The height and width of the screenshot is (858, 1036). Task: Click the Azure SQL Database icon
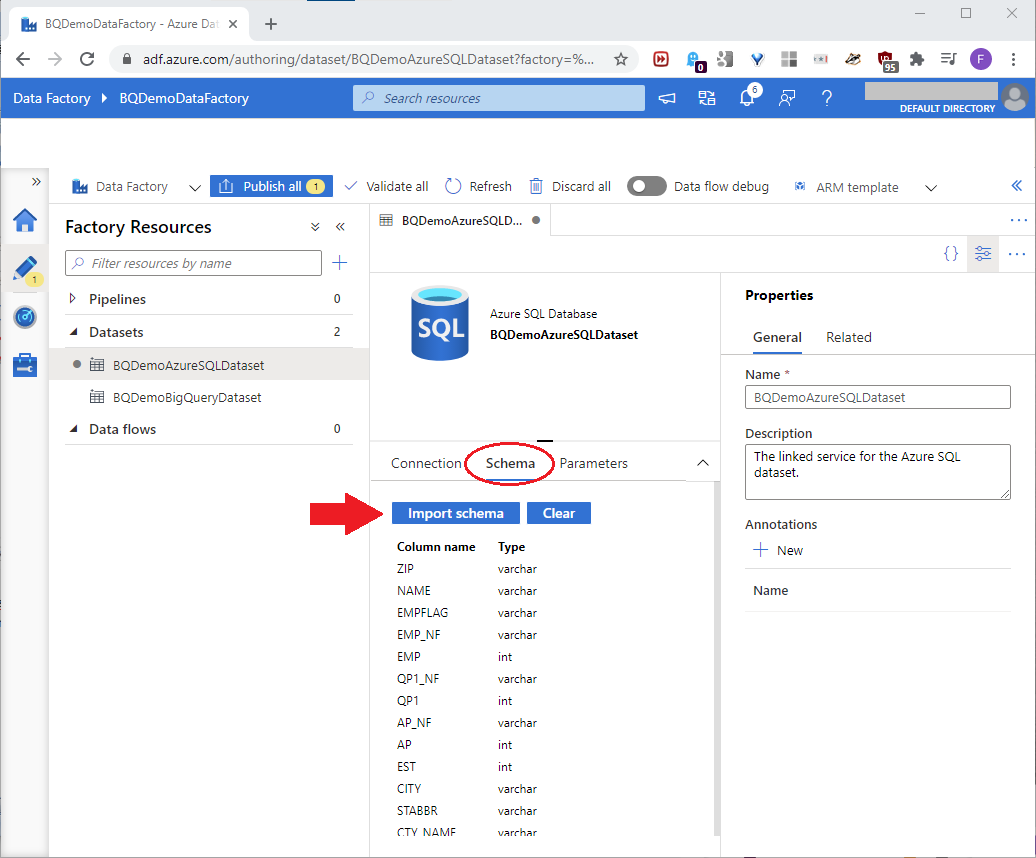point(440,323)
